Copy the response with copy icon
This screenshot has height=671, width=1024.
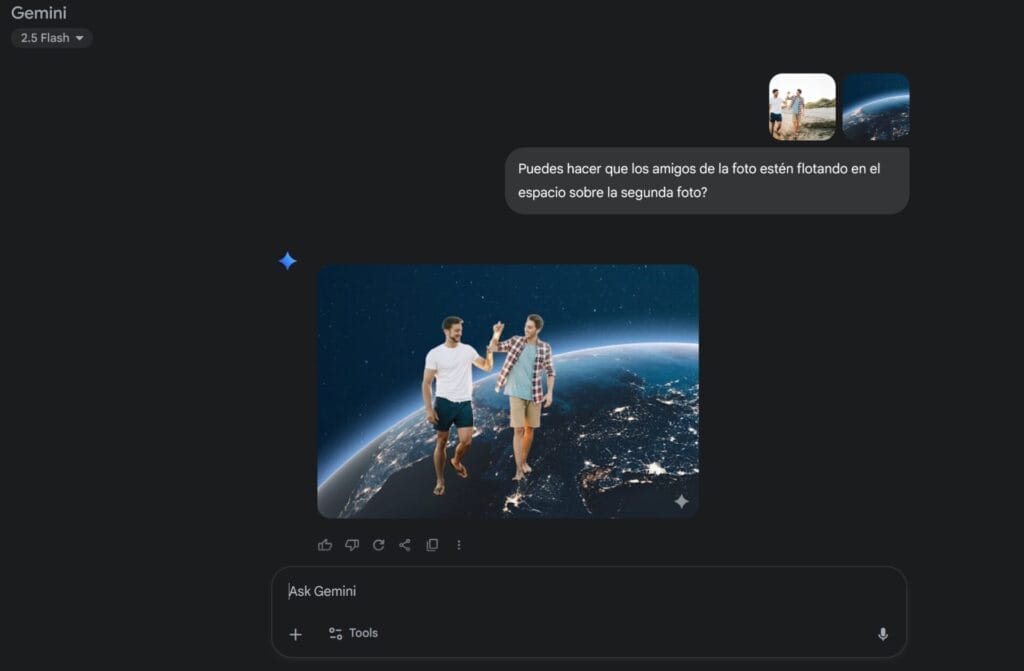[x=432, y=545]
